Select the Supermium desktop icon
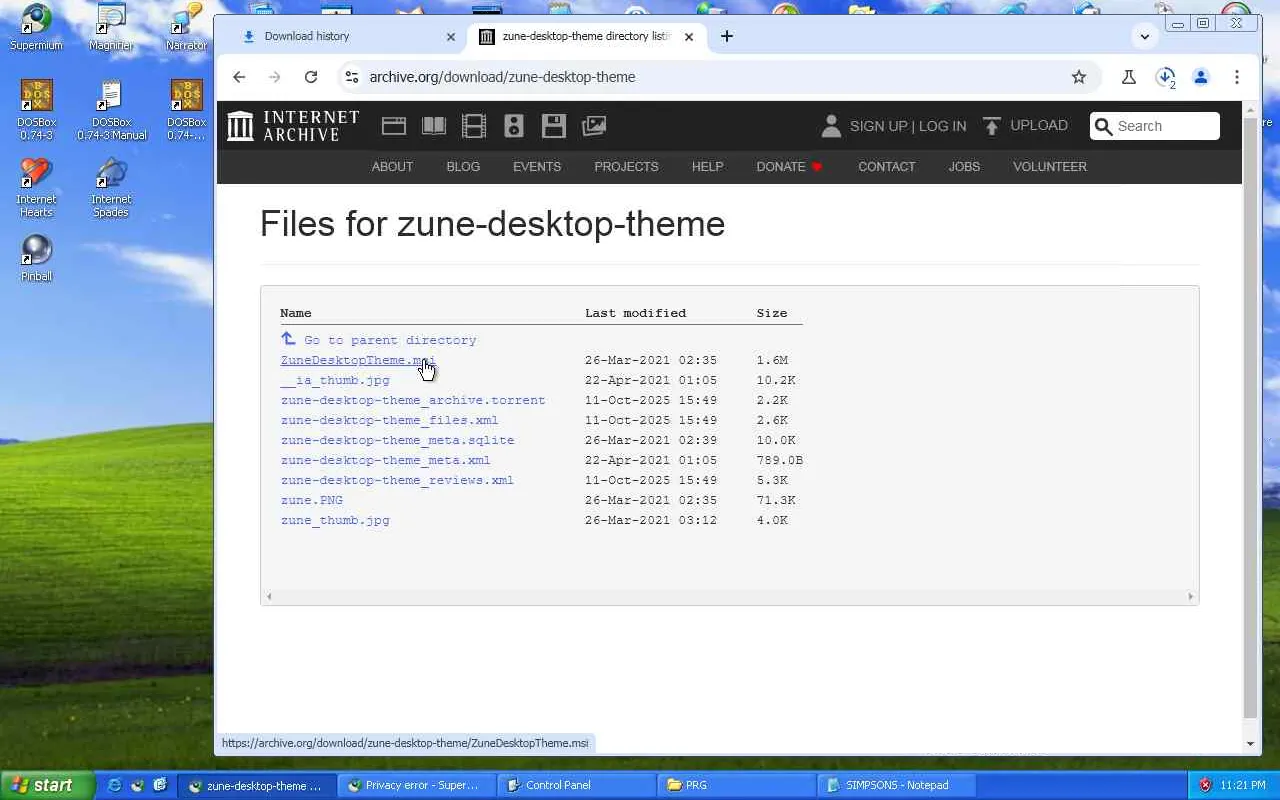 (36, 28)
